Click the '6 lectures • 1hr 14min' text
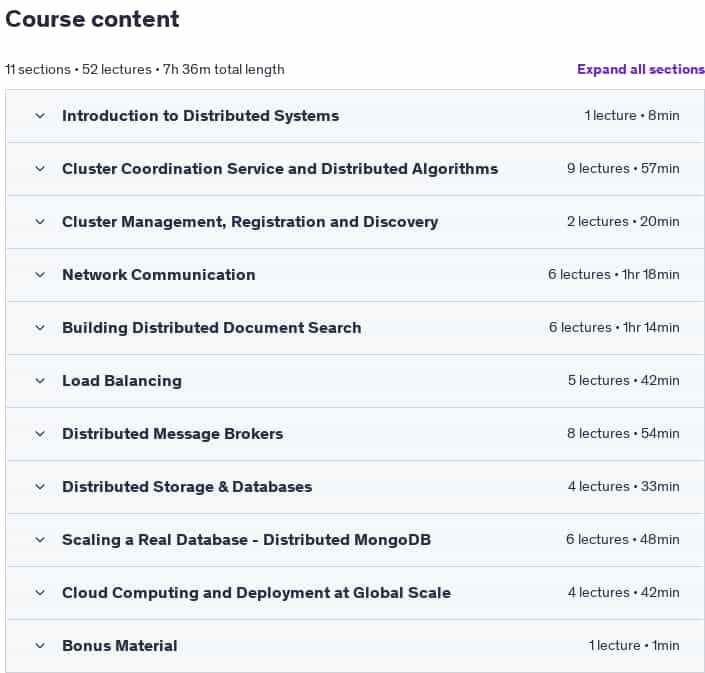 point(614,327)
